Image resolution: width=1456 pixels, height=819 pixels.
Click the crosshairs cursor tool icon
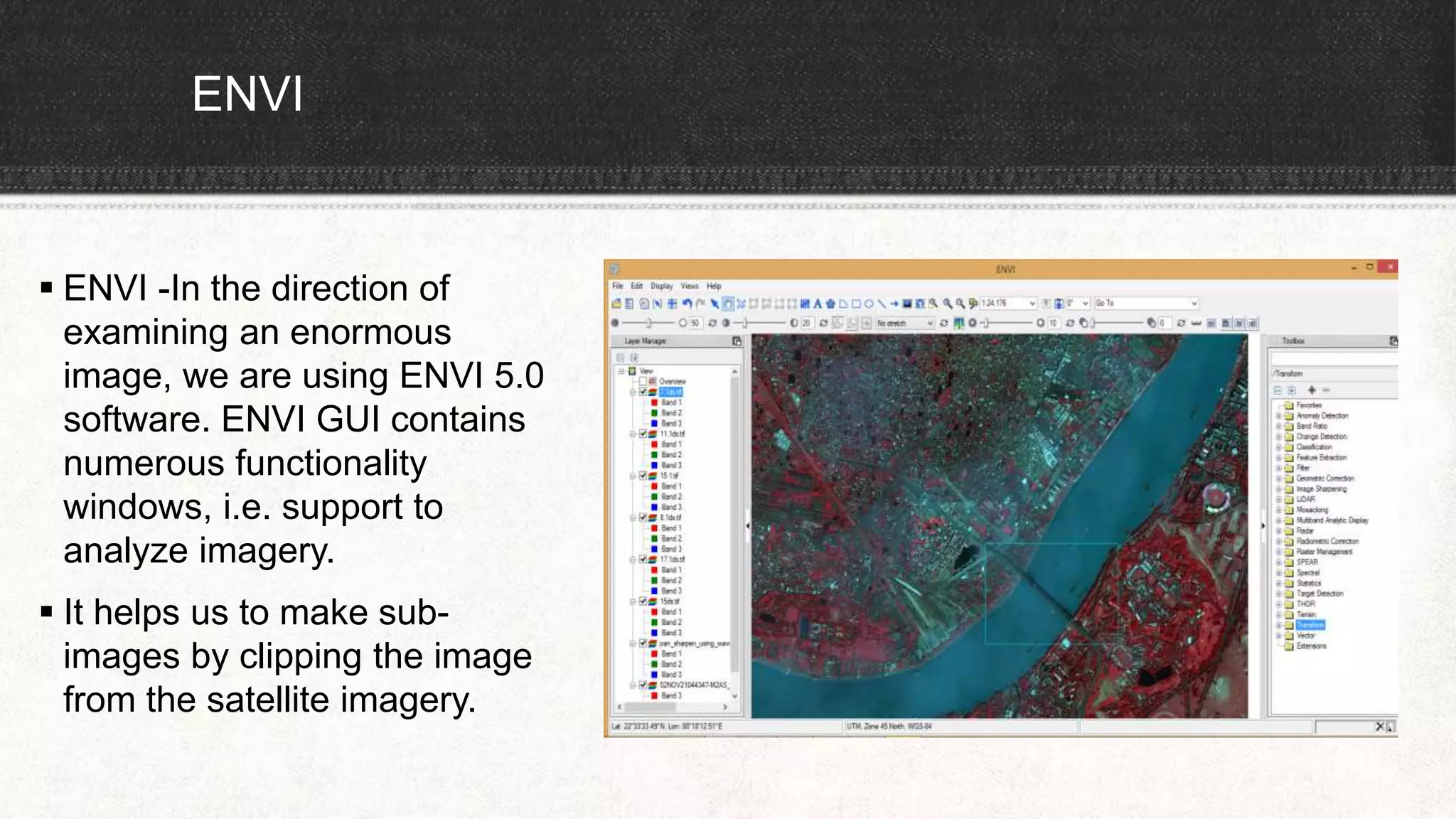pyautogui.click(x=672, y=304)
